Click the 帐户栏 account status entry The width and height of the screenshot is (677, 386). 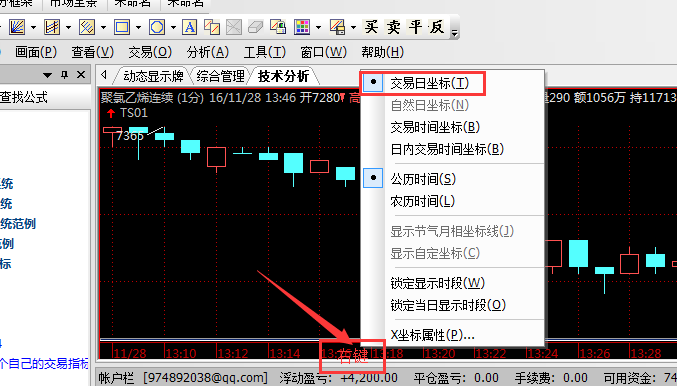(116, 378)
